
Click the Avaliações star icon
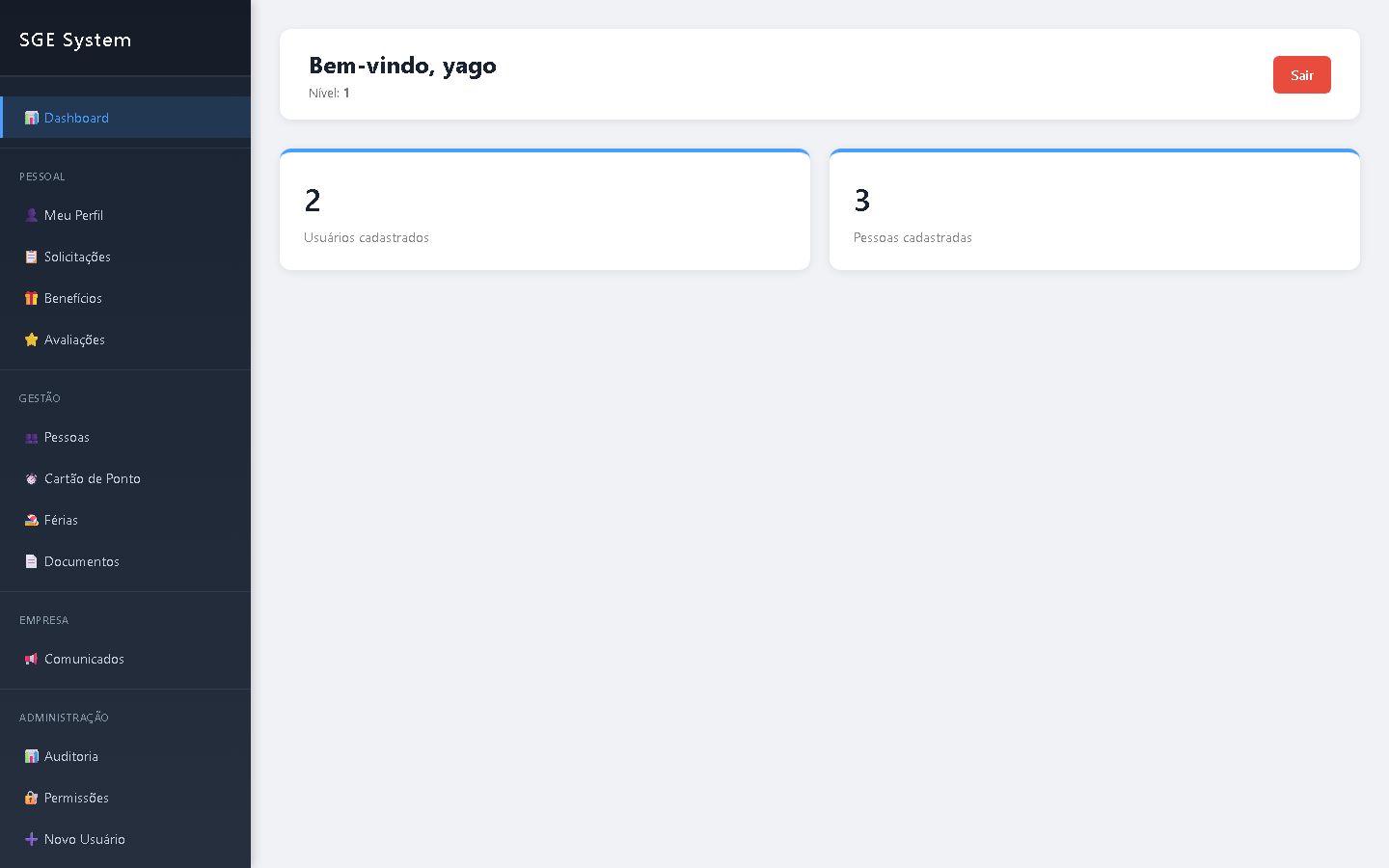[x=31, y=339]
